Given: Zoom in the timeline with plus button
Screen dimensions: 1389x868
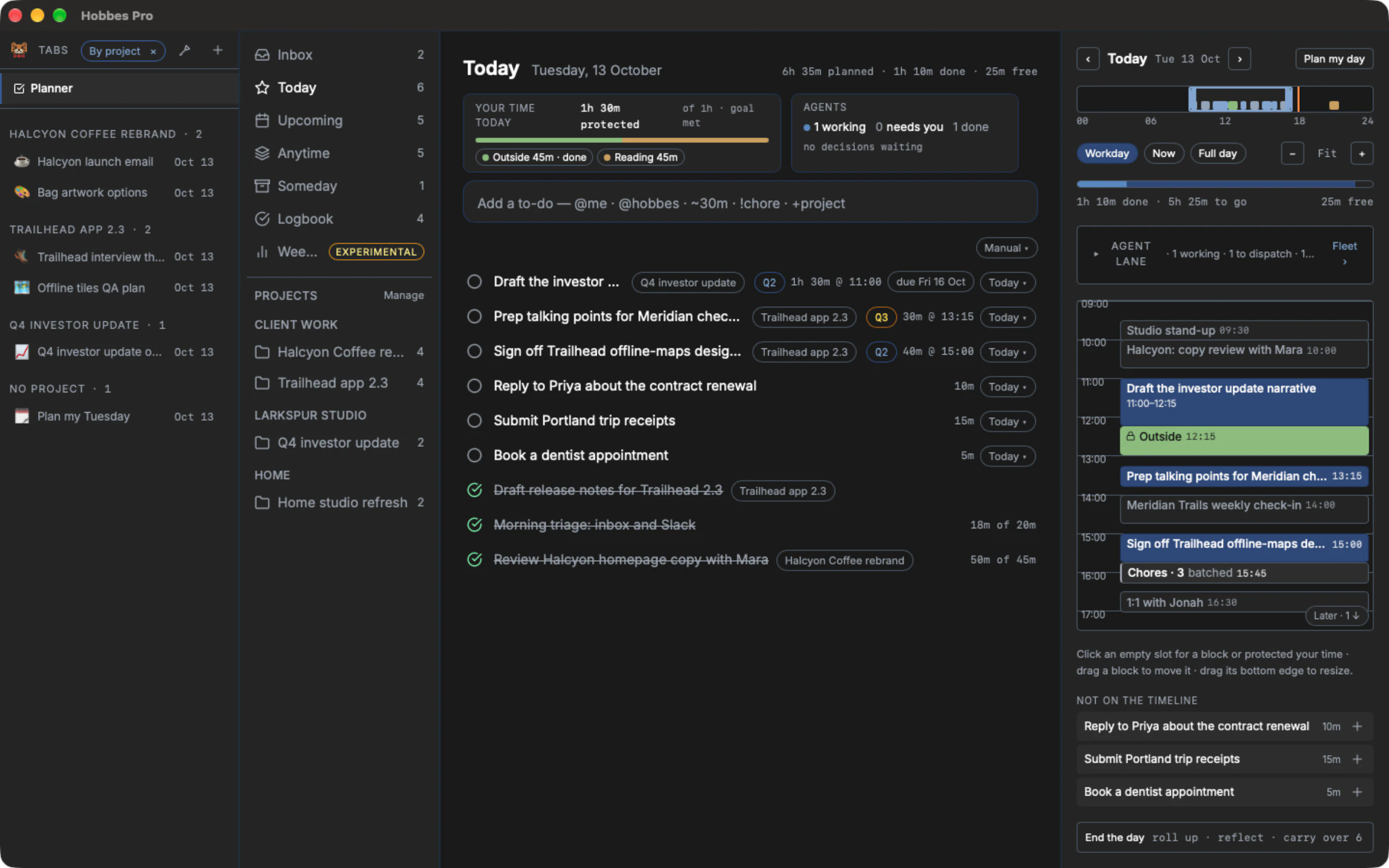Looking at the screenshot, I should click(1362, 153).
